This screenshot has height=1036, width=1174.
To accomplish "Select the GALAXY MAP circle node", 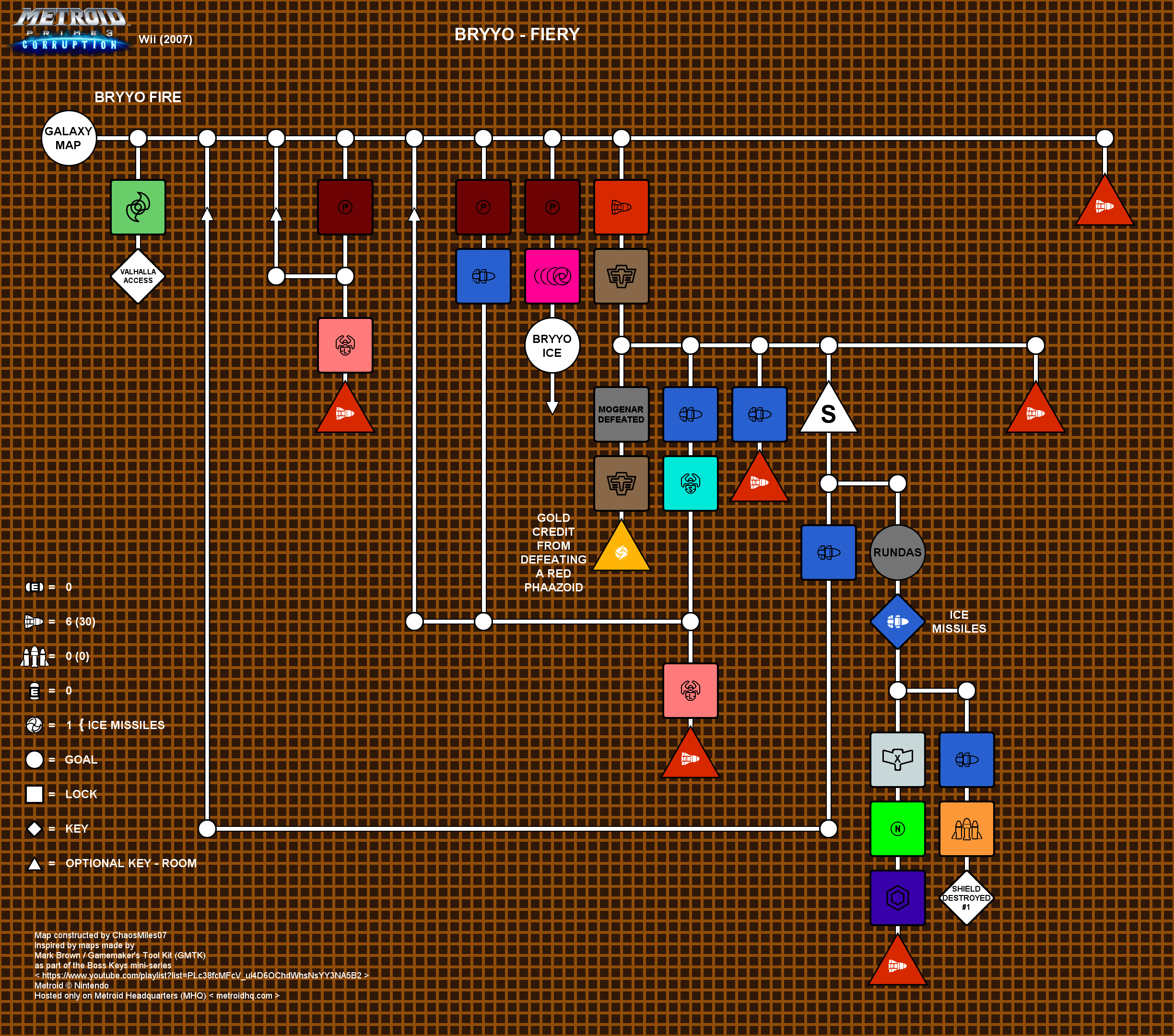I will click(x=69, y=139).
